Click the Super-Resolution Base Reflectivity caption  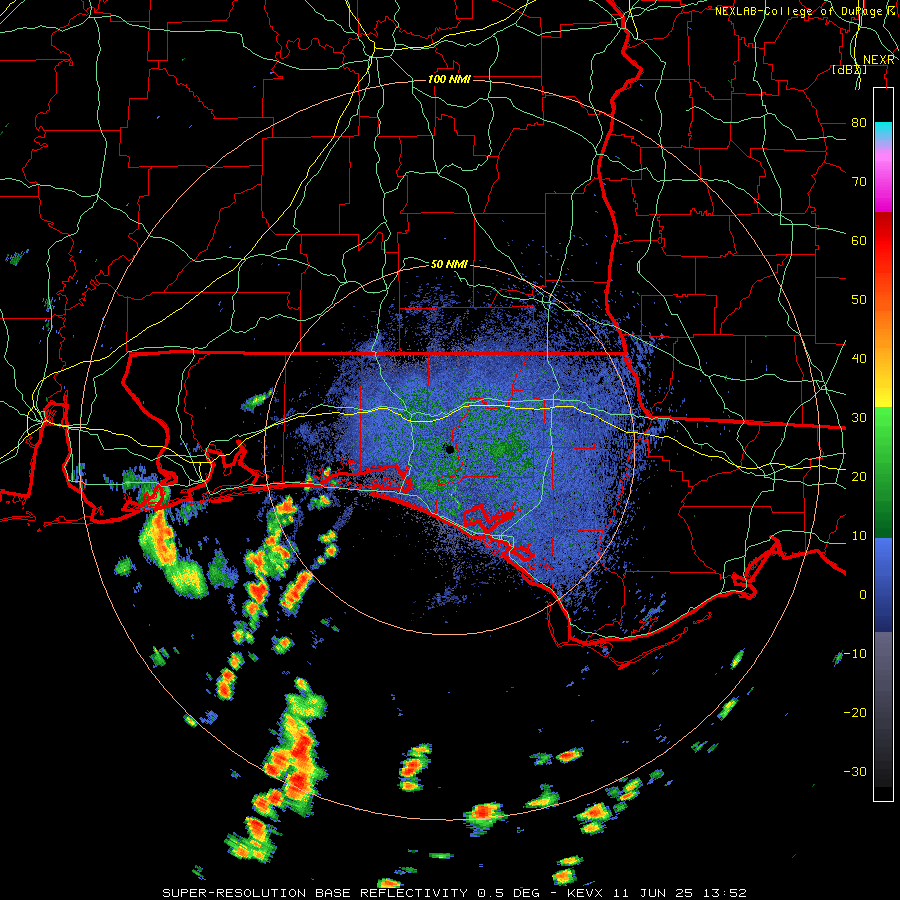click(x=455, y=893)
